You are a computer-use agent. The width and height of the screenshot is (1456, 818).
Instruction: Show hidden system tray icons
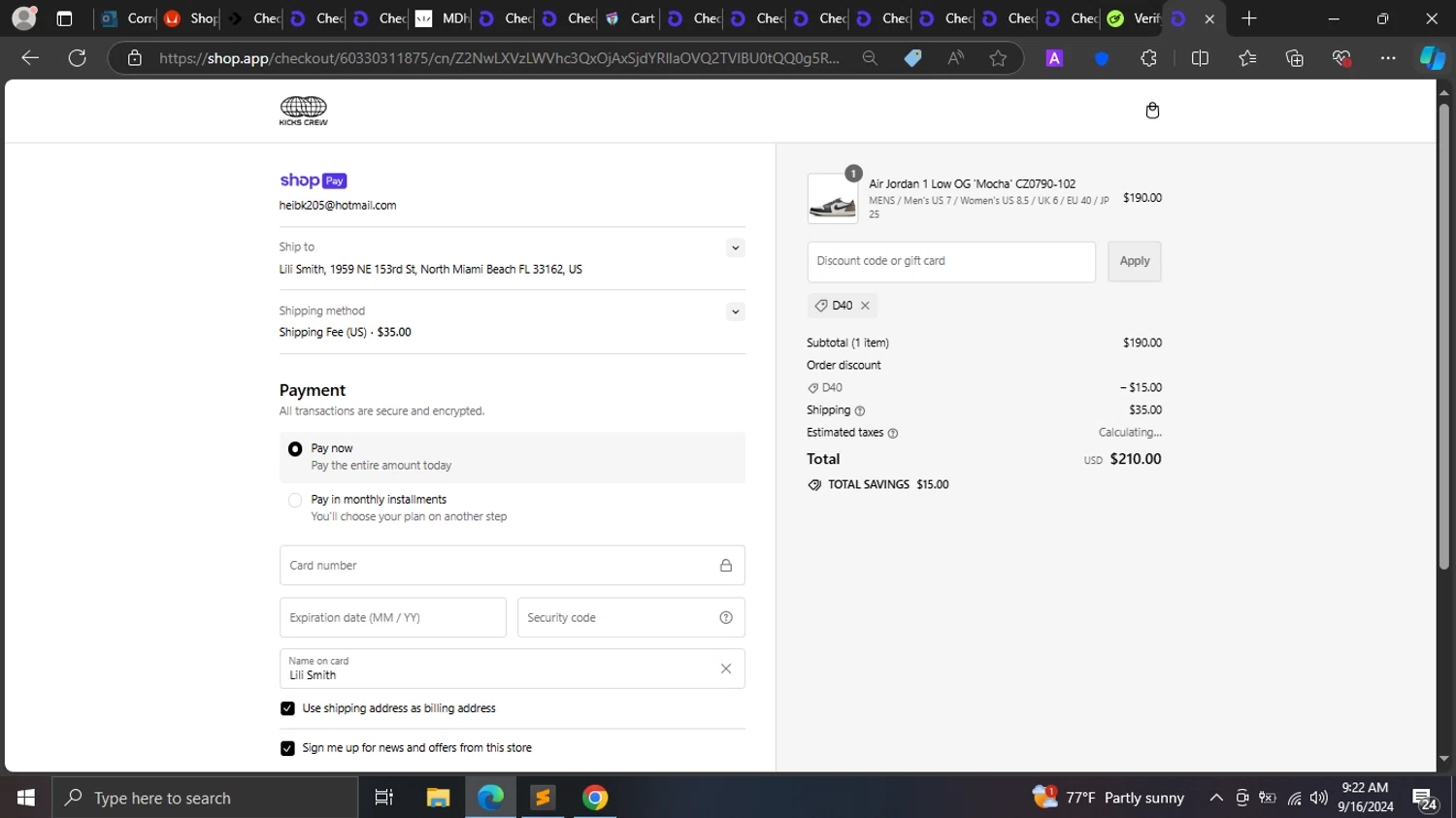pos(1216,798)
